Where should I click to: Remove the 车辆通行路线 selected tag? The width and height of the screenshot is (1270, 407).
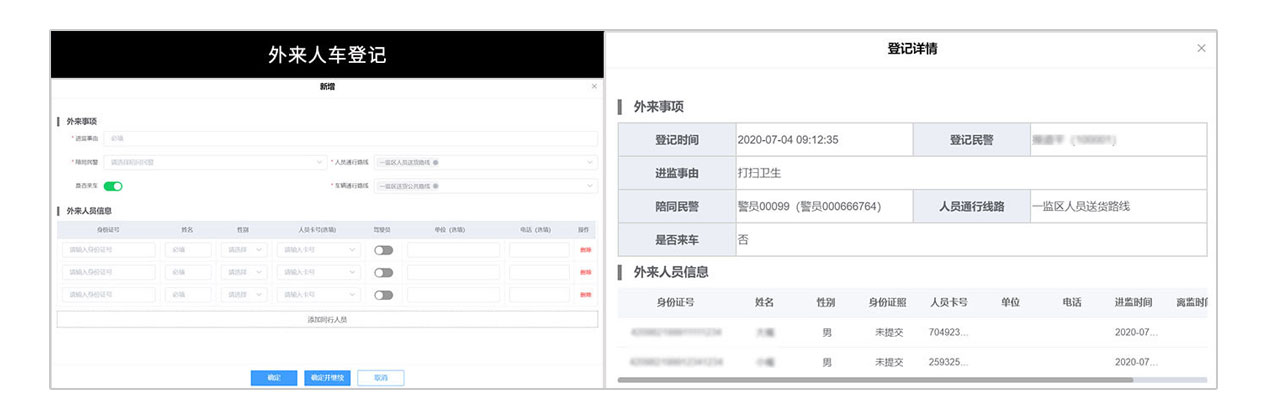(436, 186)
